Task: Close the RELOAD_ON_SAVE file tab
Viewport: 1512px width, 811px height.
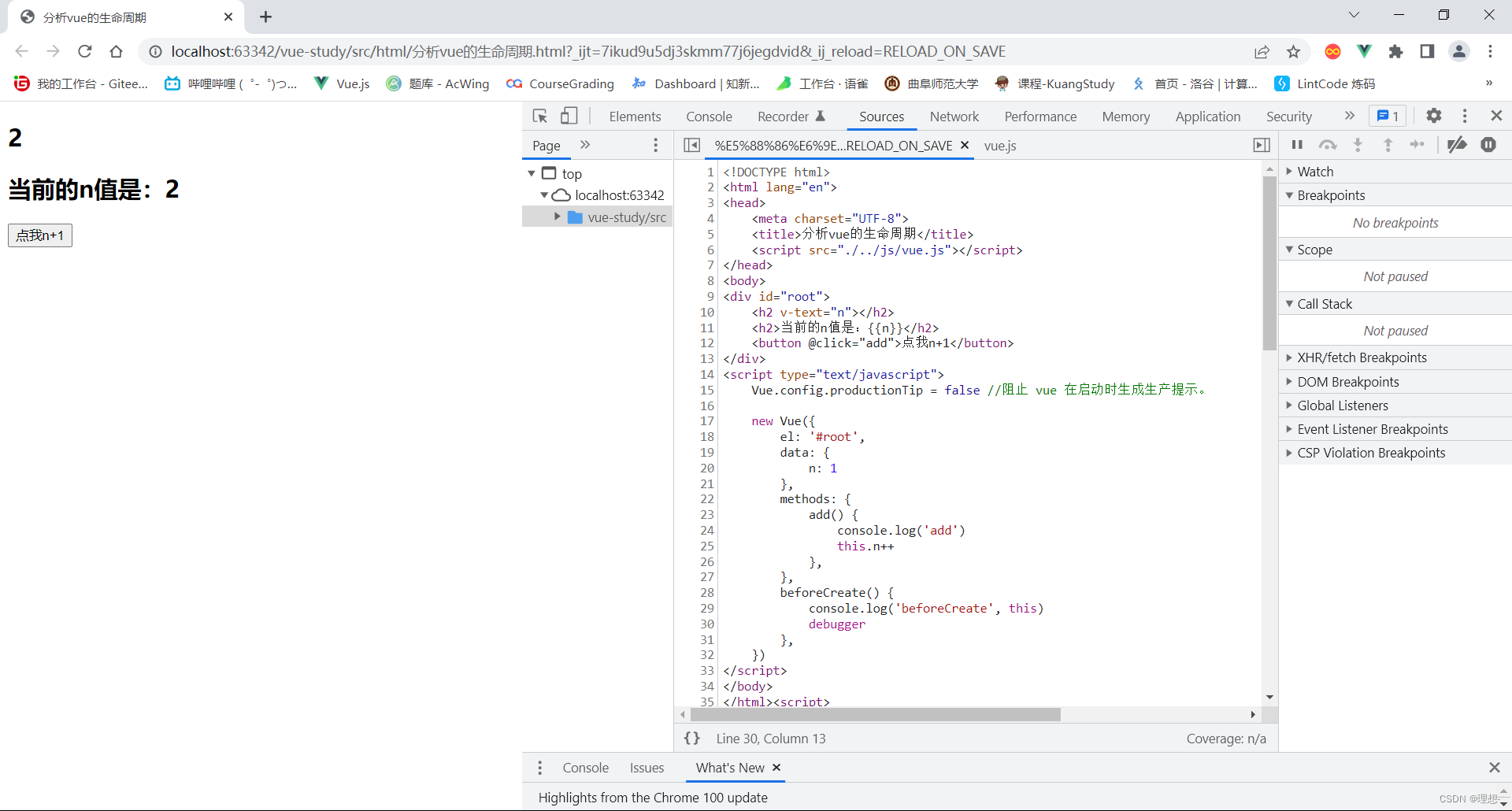Action: point(964,145)
